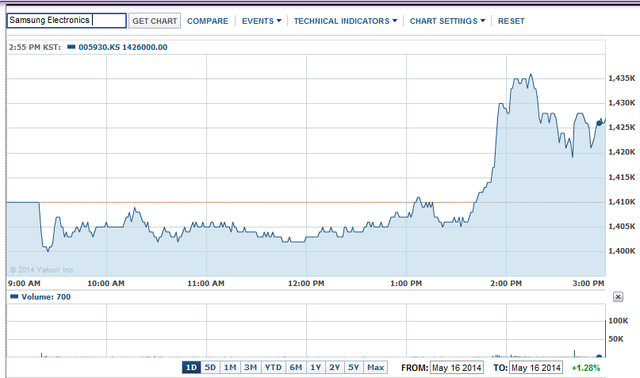This screenshot has width=640, height=378.
Task: Click the 005930.KS series color marker
Action: click(x=71, y=47)
